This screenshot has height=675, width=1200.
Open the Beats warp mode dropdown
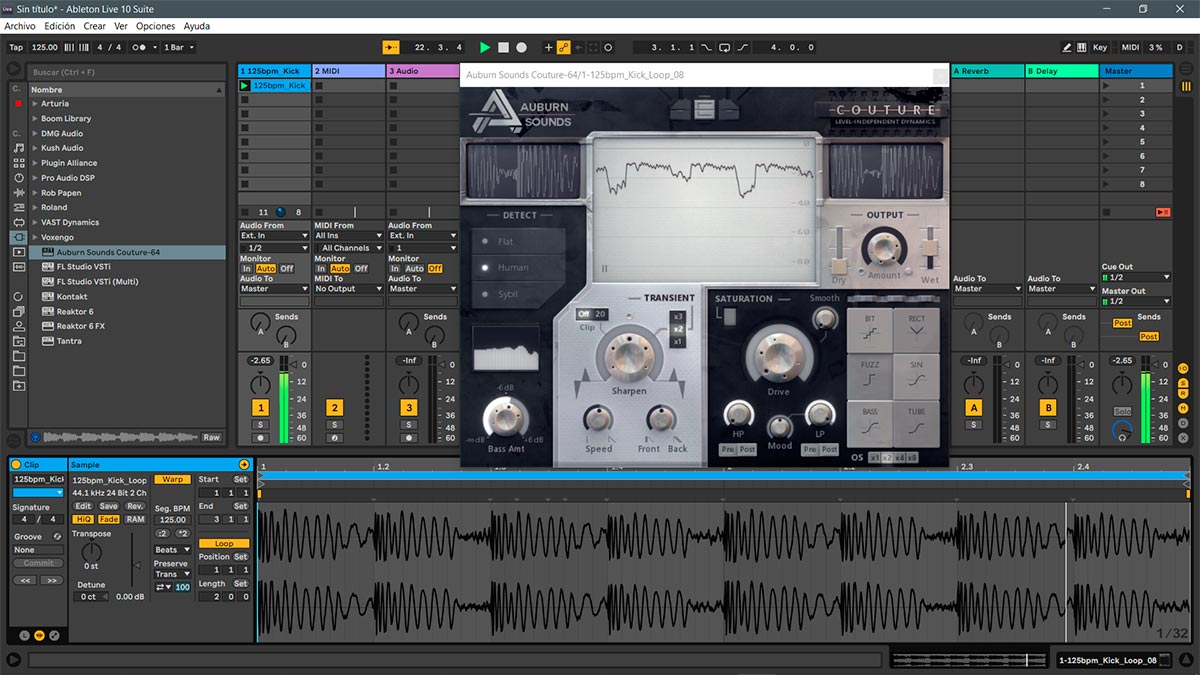point(172,550)
